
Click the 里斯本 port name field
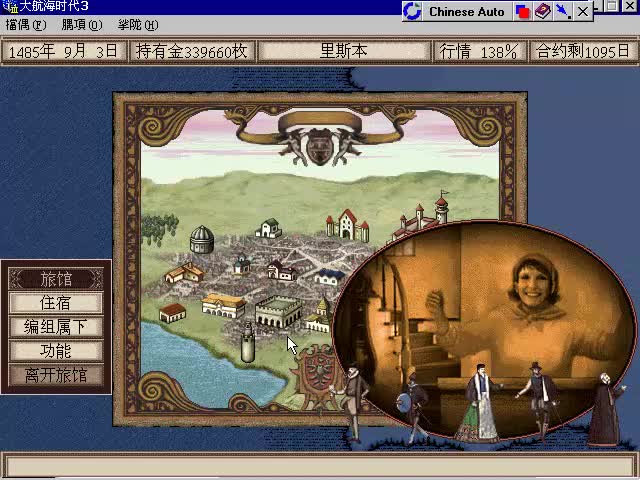[344, 51]
